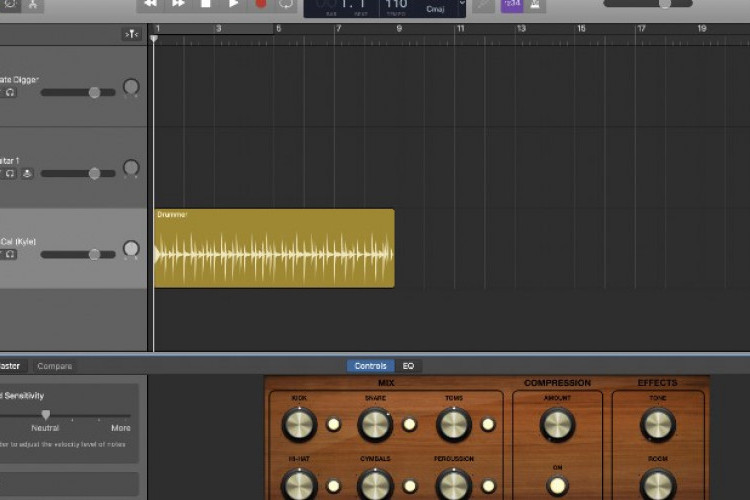750x500 pixels.
Task: Switch to the EQ tab
Action: point(408,366)
